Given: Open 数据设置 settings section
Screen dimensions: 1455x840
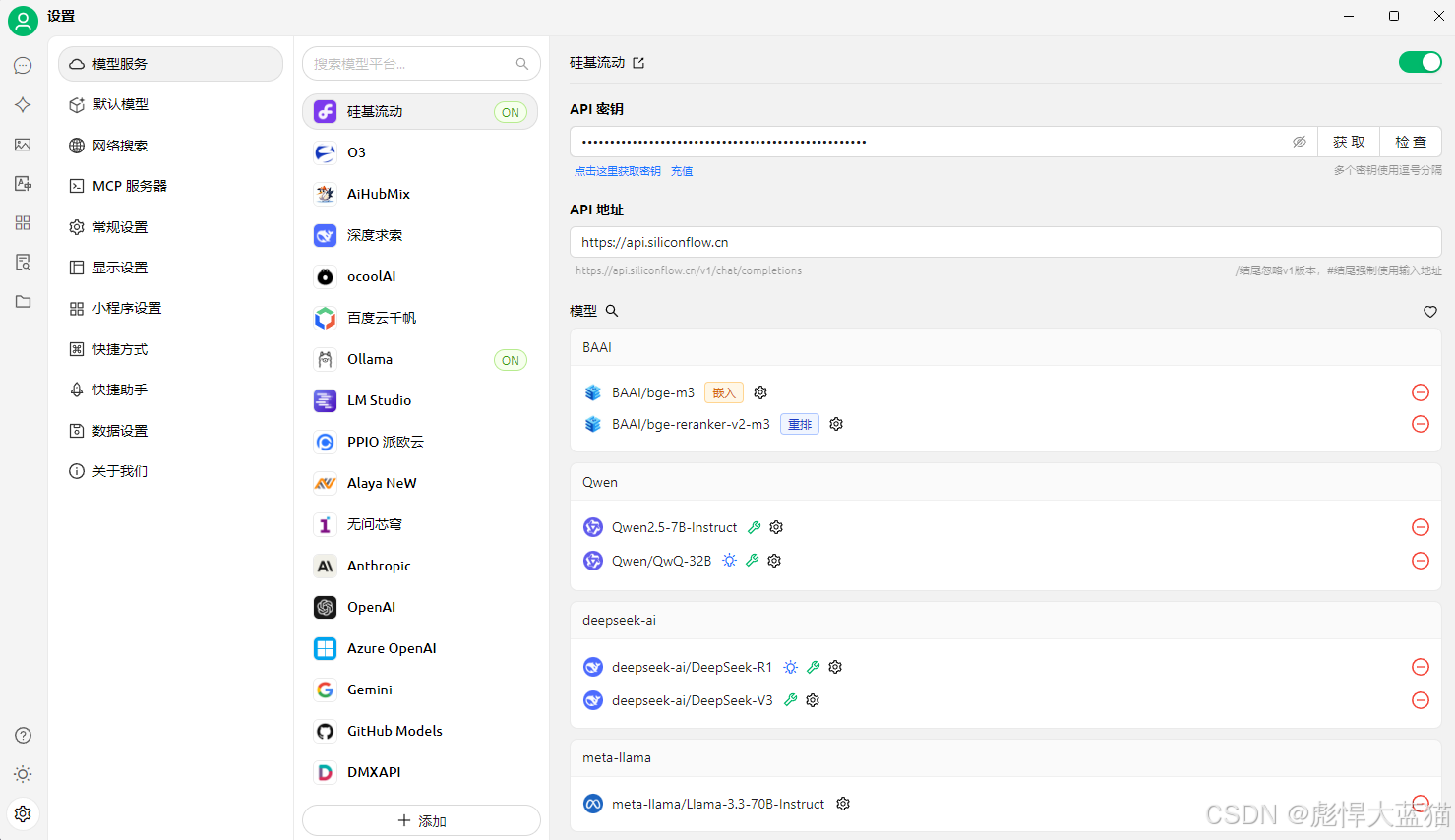Looking at the screenshot, I should tap(171, 431).
